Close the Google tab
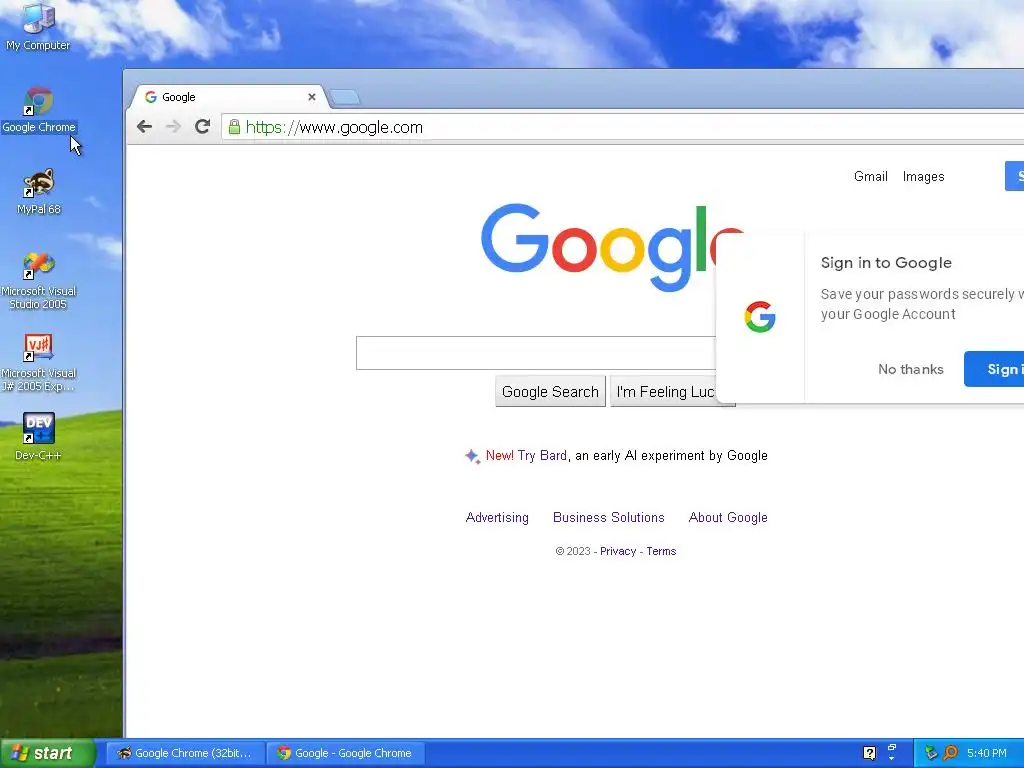Viewport: 1024px width, 768px height. 312,97
